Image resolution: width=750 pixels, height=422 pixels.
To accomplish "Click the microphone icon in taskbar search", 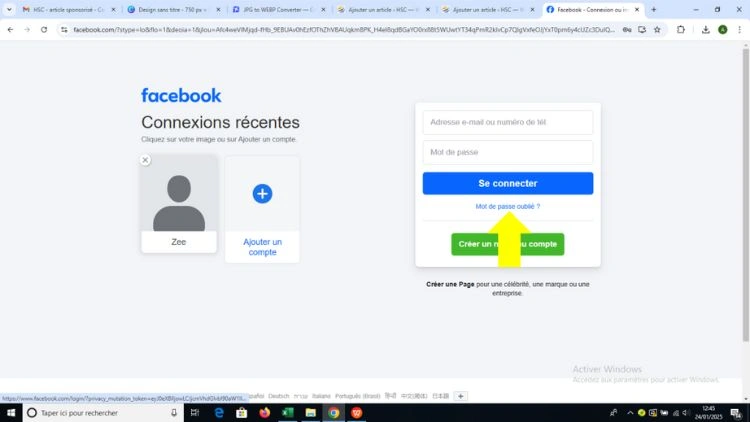I will tap(174, 412).
